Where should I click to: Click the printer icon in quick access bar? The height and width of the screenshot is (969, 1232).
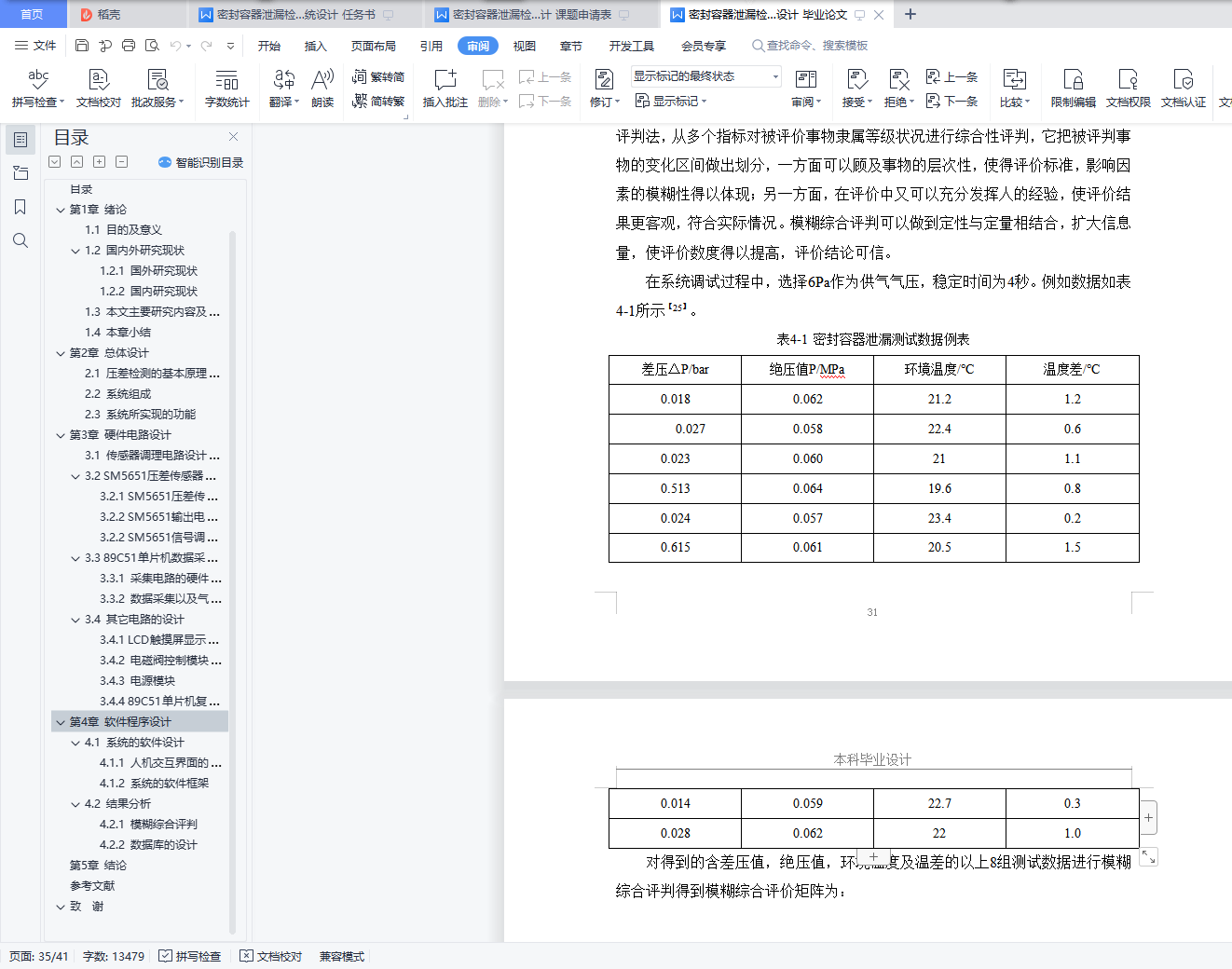(x=129, y=46)
